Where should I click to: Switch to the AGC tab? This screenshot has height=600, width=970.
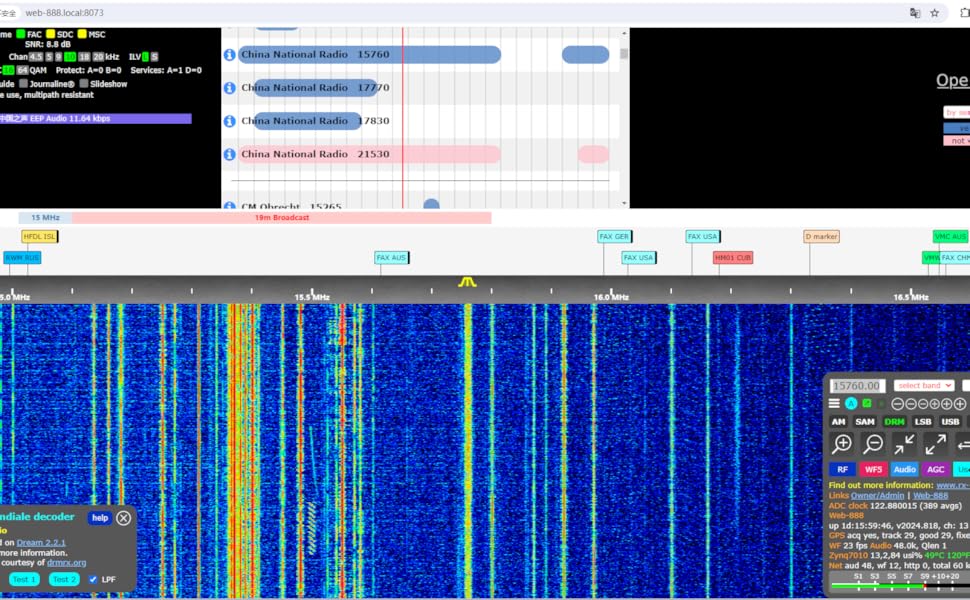click(935, 469)
